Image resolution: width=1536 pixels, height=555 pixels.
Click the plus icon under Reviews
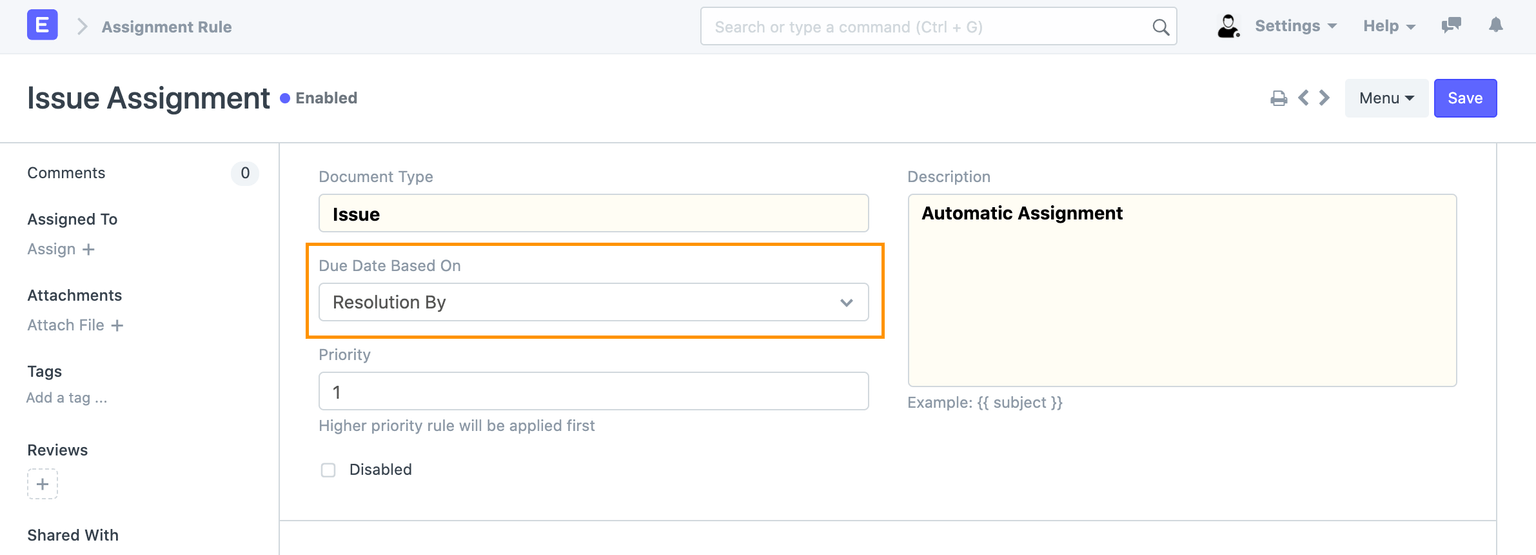(x=42, y=484)
